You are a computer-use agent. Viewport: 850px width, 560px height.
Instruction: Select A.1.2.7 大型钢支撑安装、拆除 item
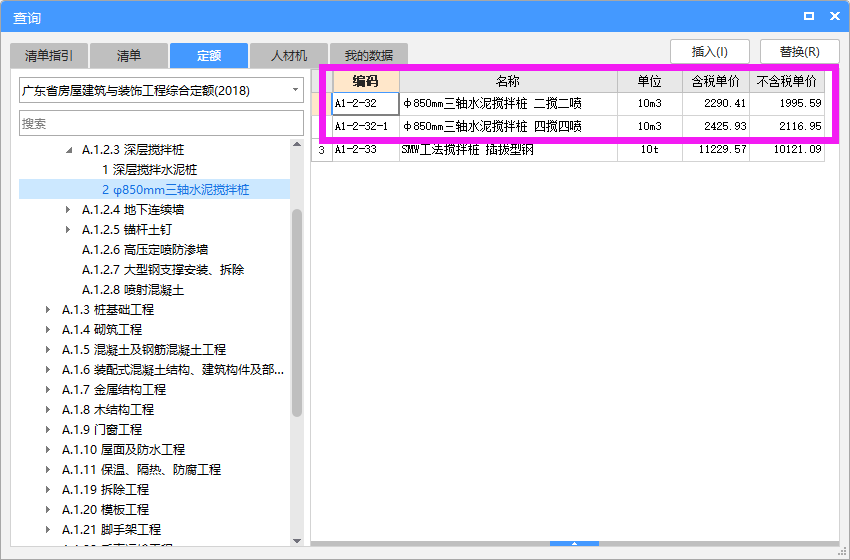point(163,270)
